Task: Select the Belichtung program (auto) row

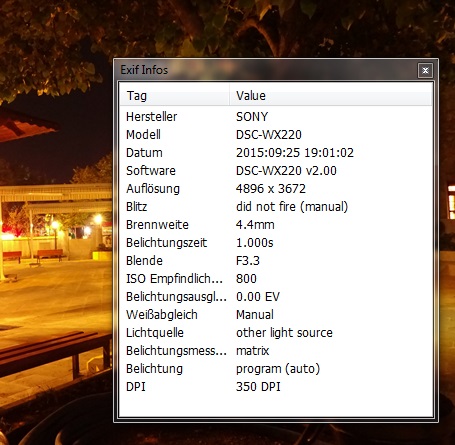Action: [276, 369]
